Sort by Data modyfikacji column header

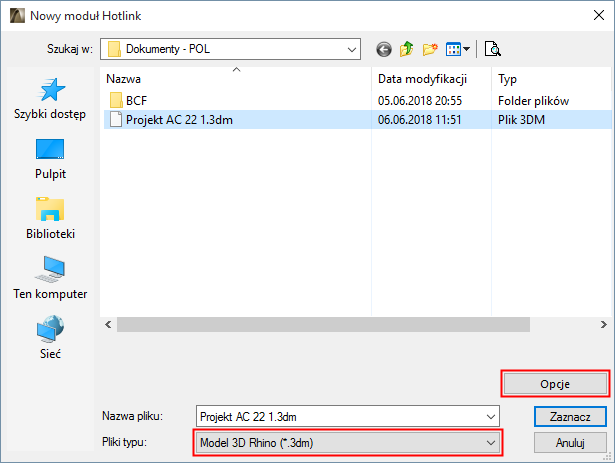[x=431, y=79]
